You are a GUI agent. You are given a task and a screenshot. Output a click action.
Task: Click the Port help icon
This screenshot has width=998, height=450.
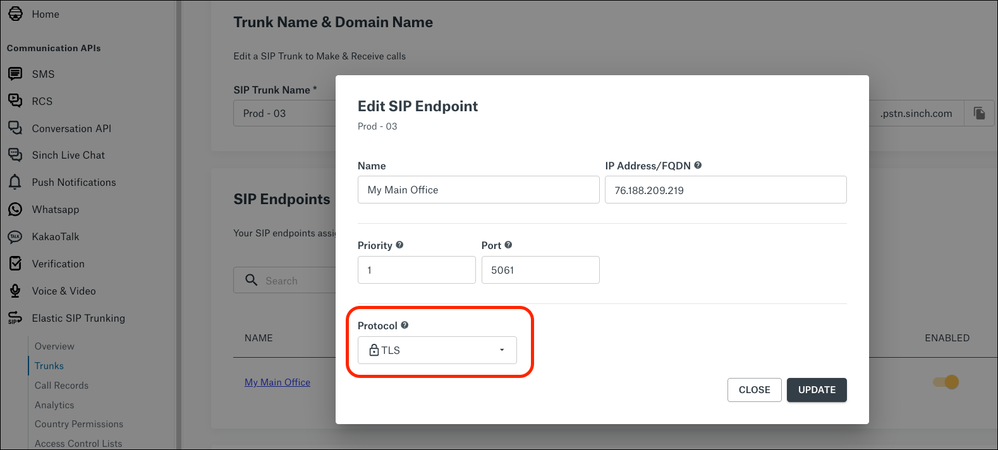tap(508, 245)
